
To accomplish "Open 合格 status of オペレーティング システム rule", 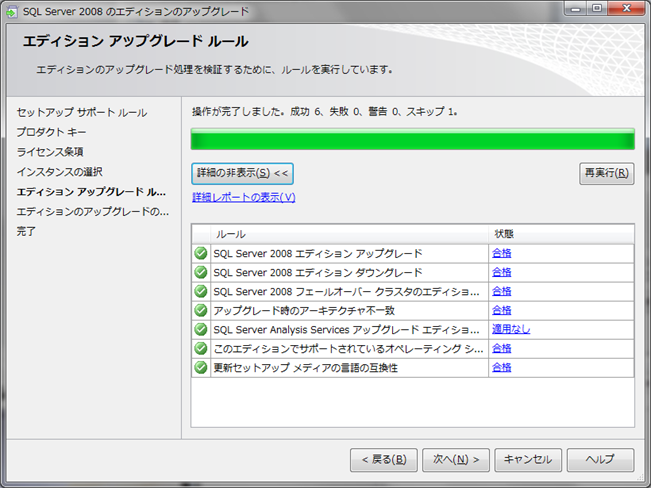I will point(502,348).
